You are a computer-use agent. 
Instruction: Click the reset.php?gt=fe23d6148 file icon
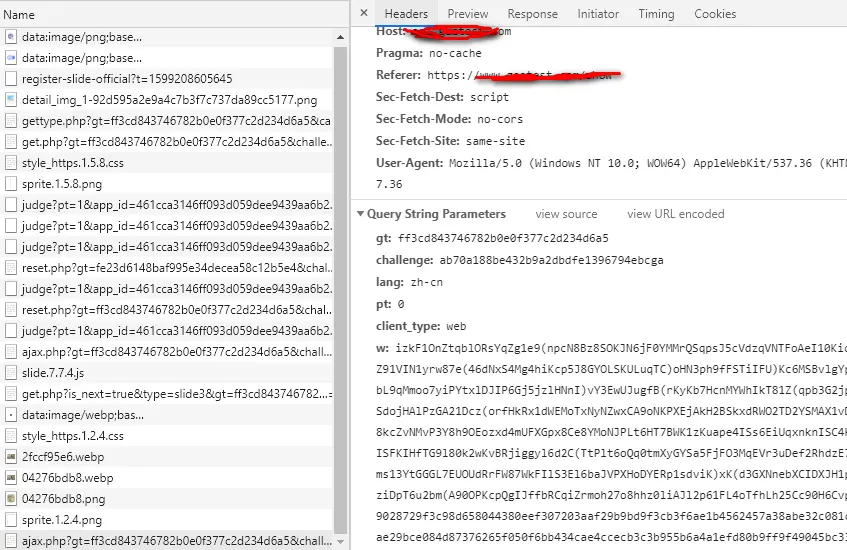(11, 267)
